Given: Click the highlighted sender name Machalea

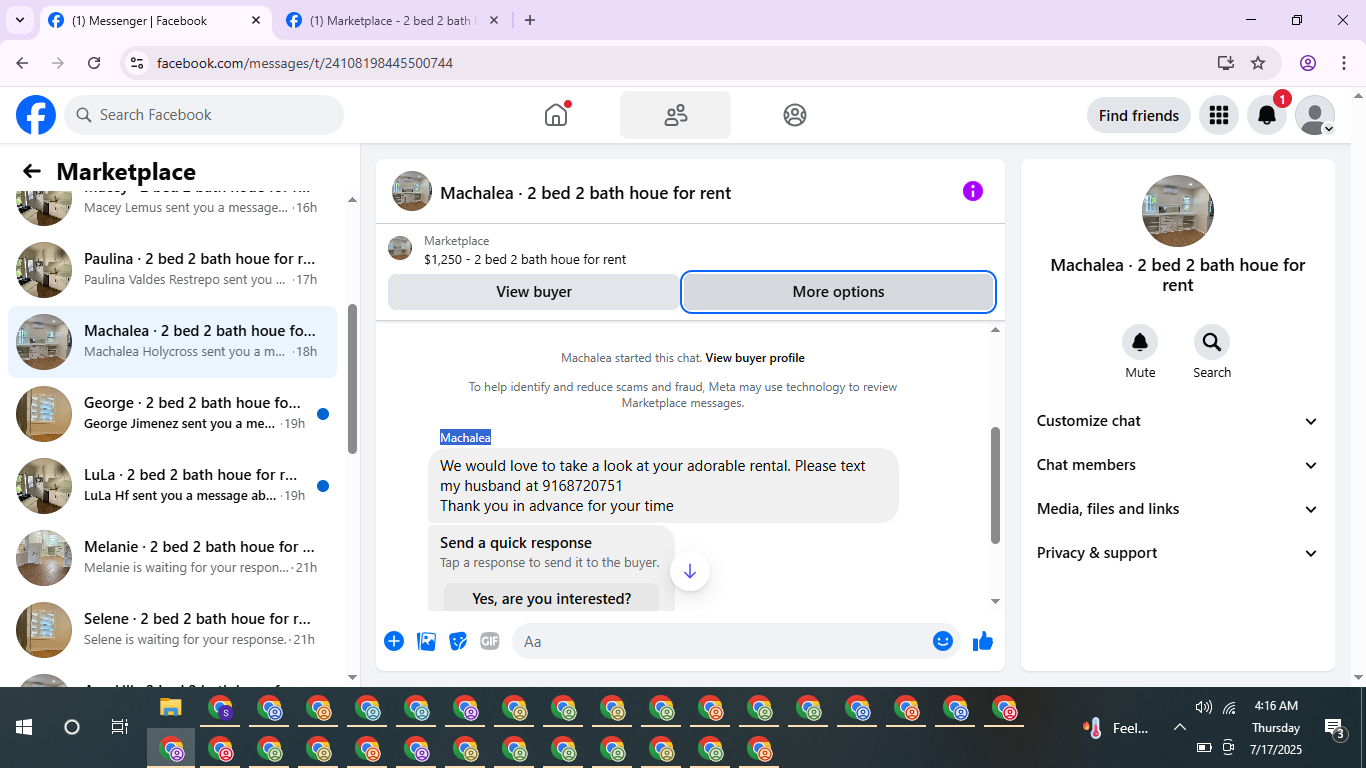Looking at the screenshot, I should [465, 438].
